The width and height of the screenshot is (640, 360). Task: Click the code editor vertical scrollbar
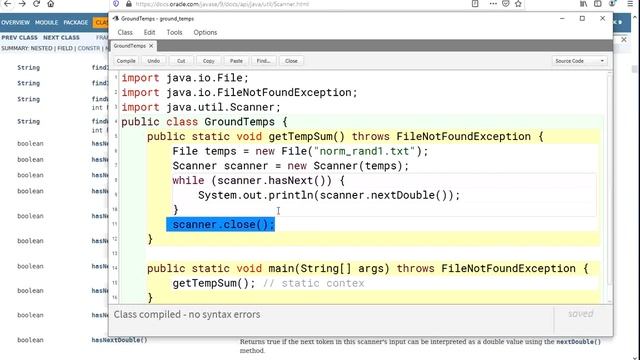pyautogui.click(x=609, y=180)
